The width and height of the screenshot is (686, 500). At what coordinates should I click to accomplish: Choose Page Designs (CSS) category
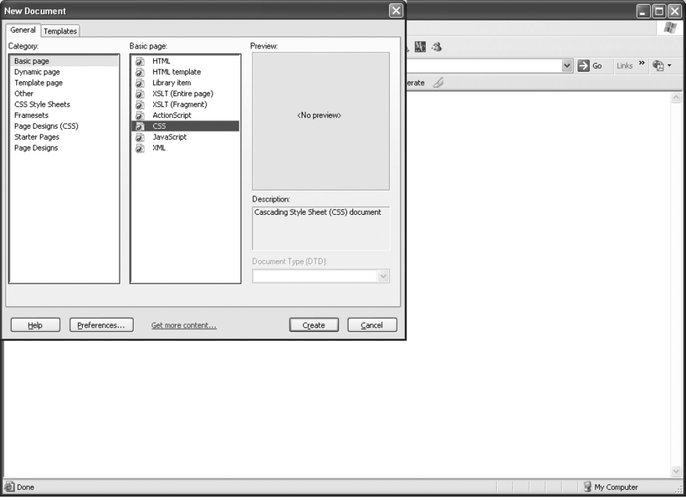[46, 126]
